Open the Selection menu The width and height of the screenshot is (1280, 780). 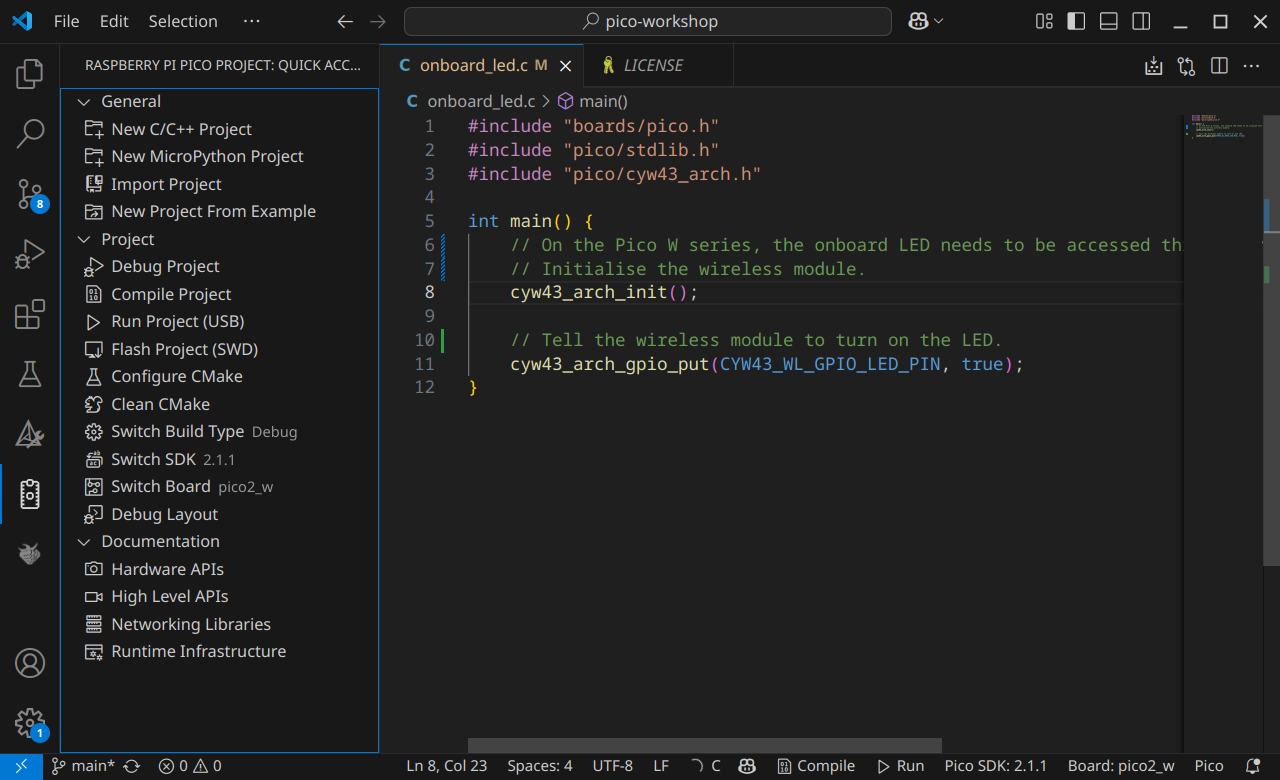coord(183,21)
